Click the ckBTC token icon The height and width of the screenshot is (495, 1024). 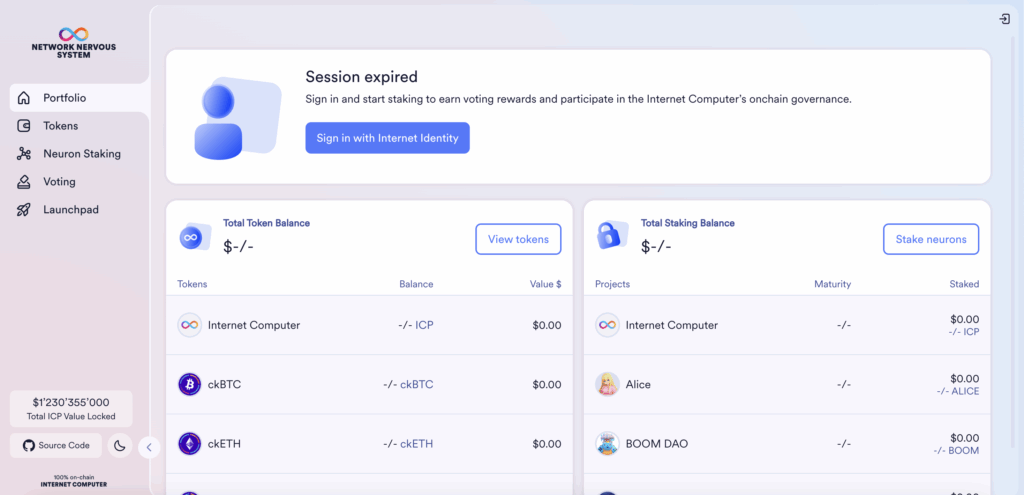189,384
